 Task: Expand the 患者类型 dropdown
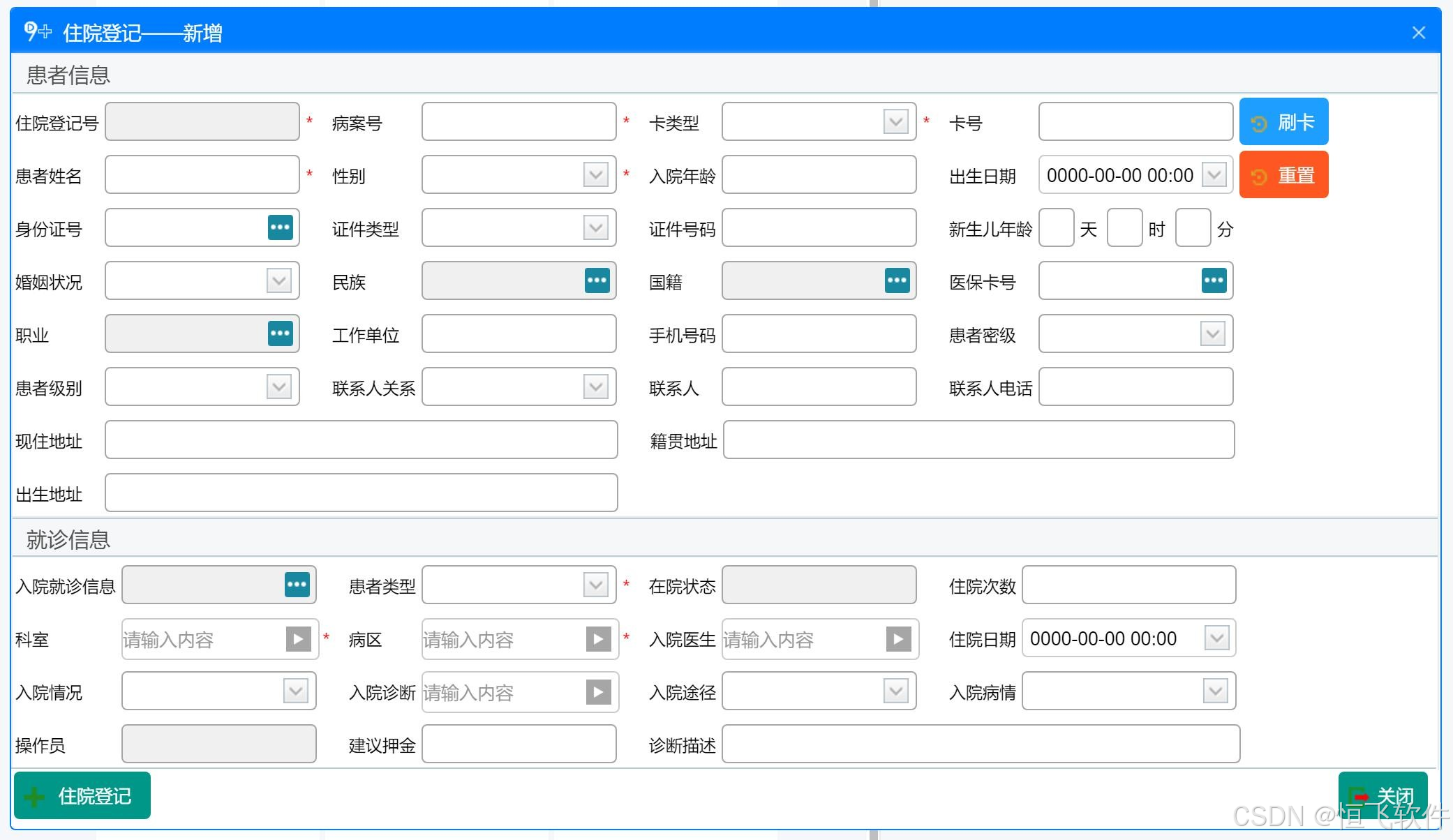pyautogui.click(x=595, y=585)
